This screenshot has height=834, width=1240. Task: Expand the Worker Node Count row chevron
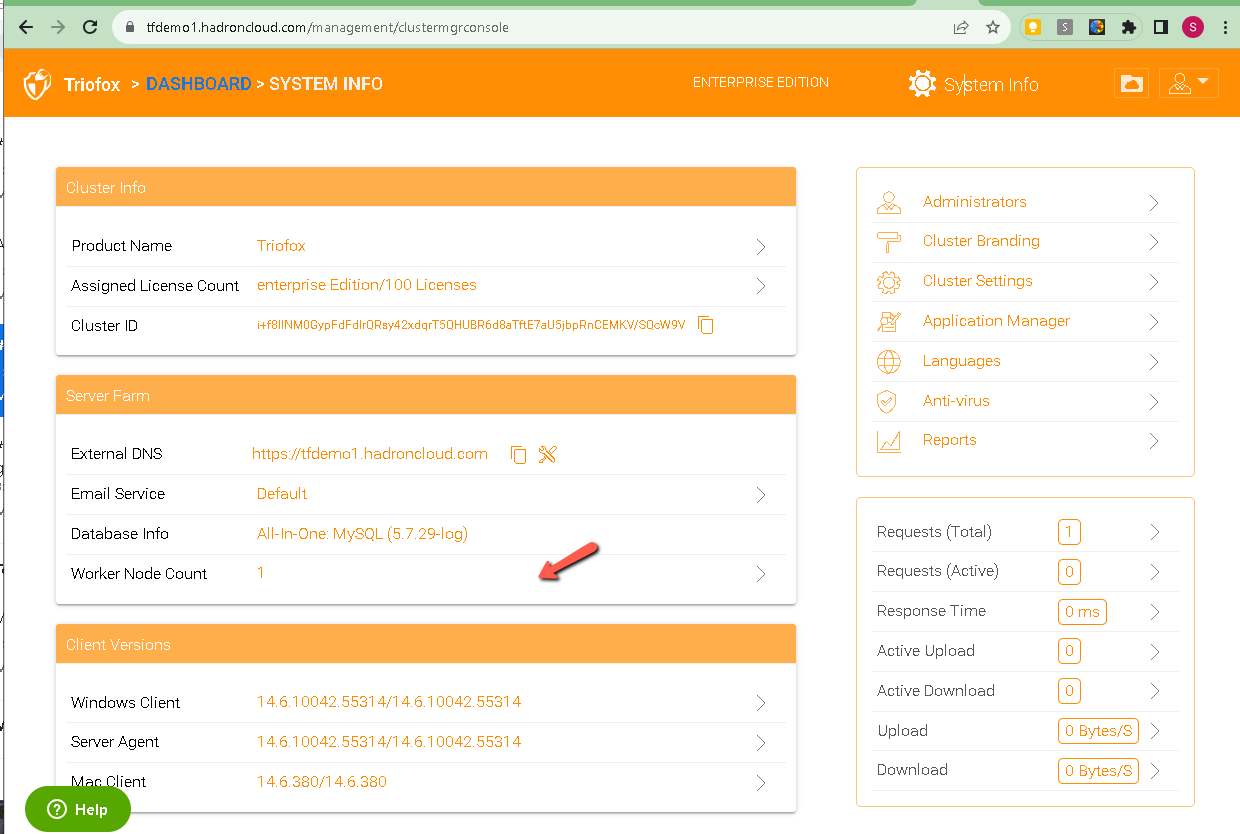click(x=761, y=574)
